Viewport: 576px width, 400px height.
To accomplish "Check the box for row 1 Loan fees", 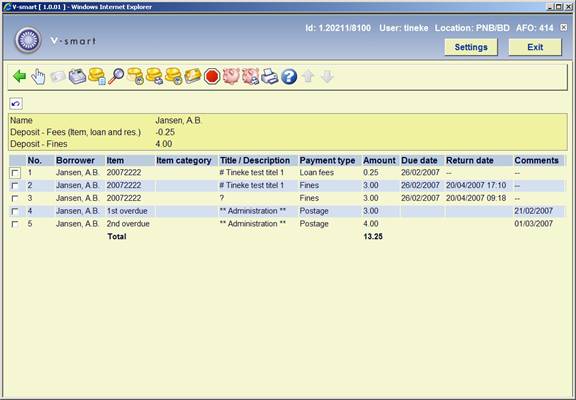I will 15,173.
